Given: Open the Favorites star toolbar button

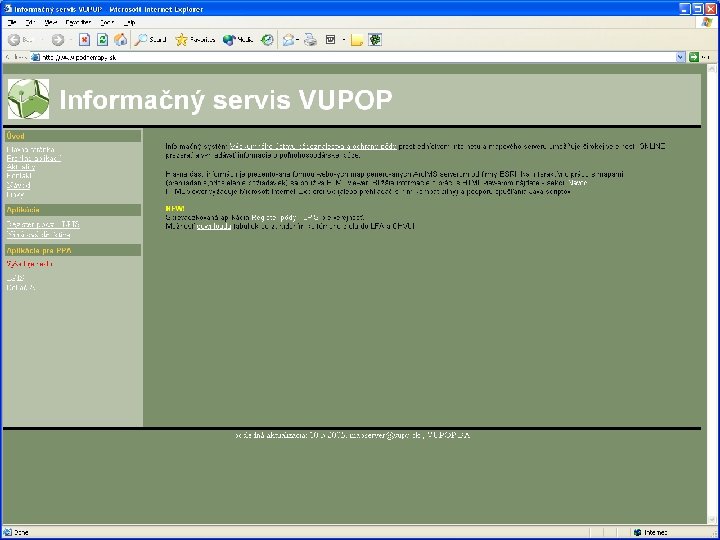Looking at the screenshot, I should 195,40.
